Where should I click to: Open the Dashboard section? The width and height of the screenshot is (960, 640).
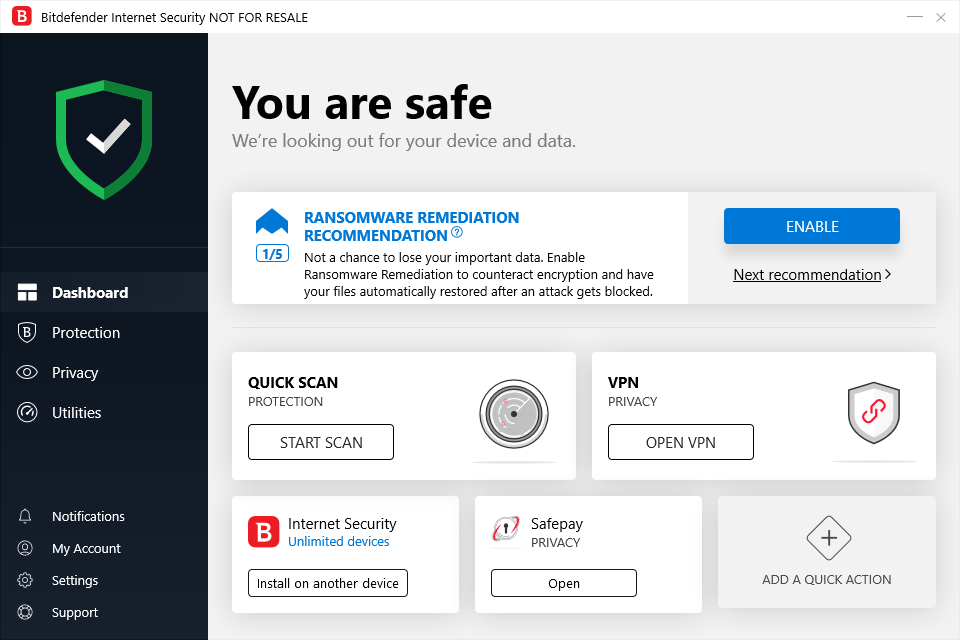pyautogui.click(x=90, y=293)
